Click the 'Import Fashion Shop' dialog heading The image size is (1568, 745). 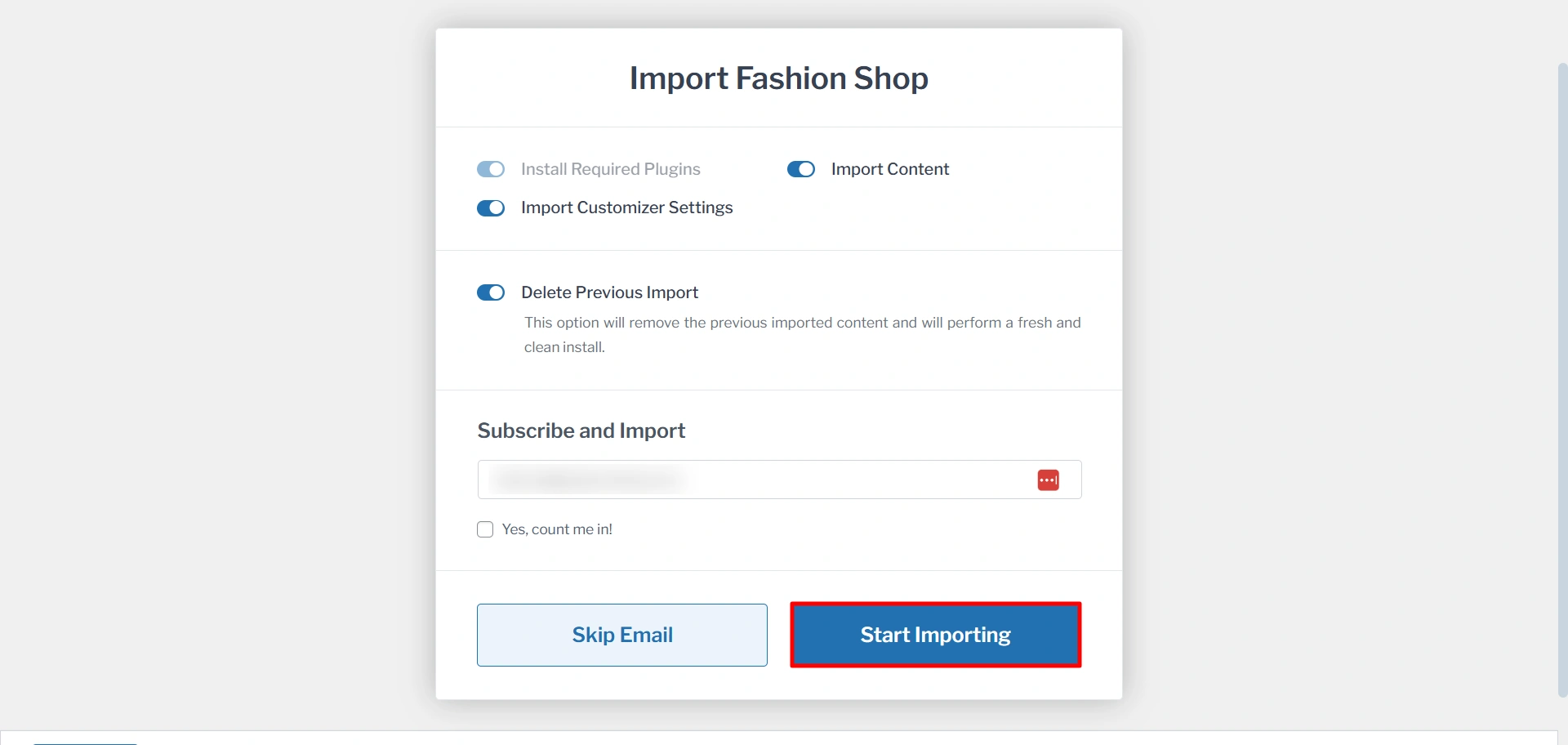click(779, 78)
